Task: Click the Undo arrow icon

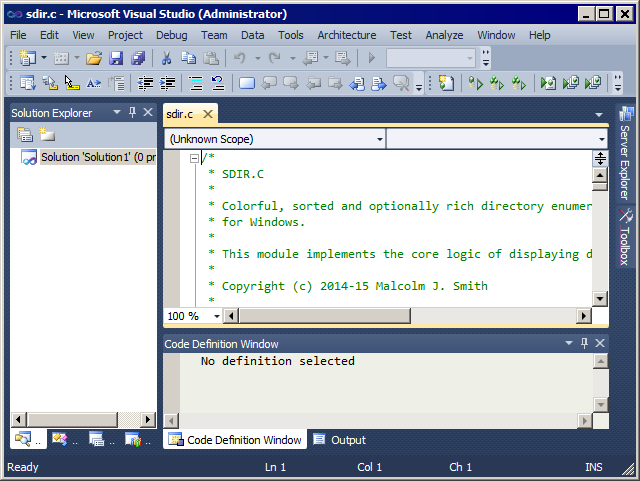Action: (x=240, y=58)
